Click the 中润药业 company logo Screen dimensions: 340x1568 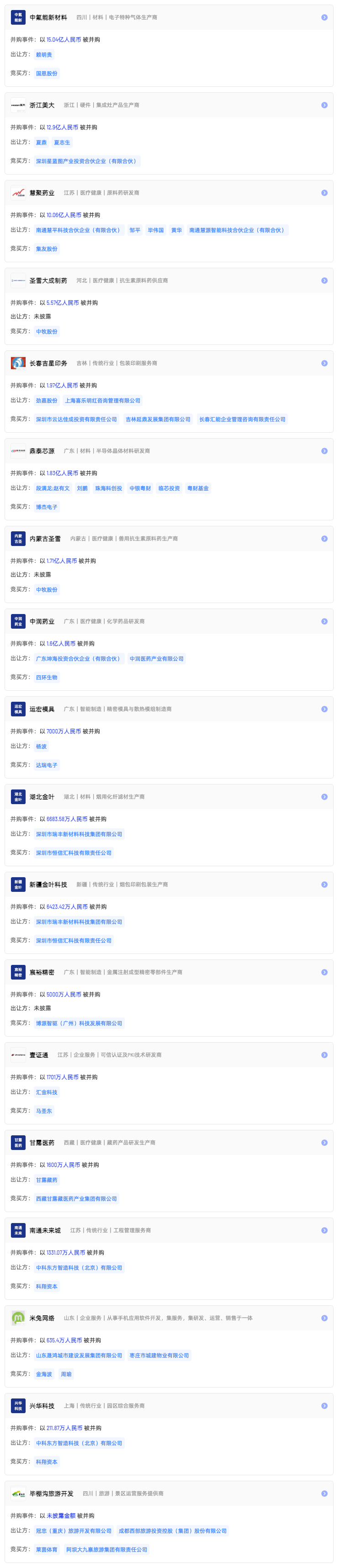[x=18, y=621]
